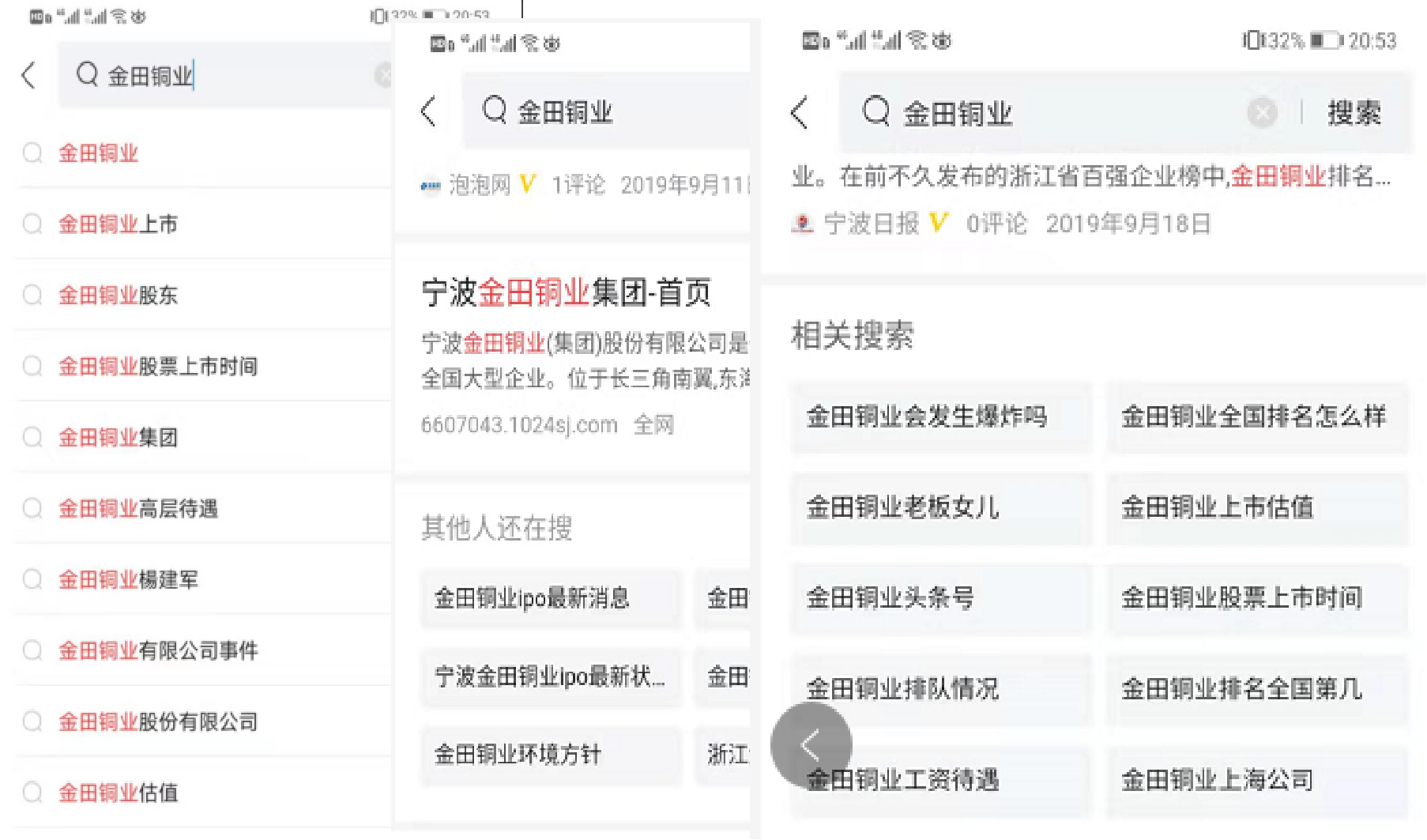
Task: Tap 0评论 under 宁波日报 article
Action: click(996, 224)
